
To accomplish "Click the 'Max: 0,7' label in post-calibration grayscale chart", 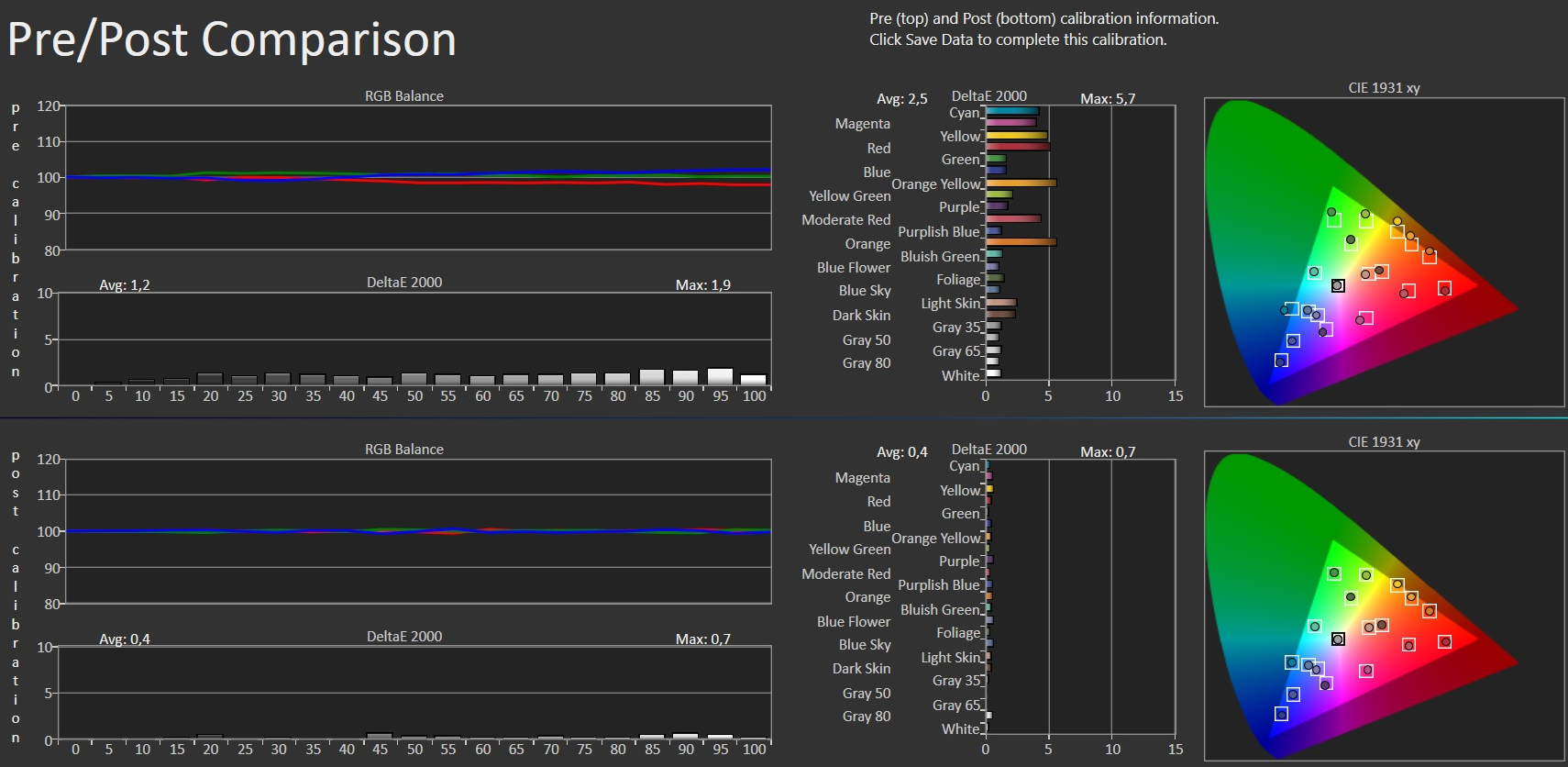I will 702,639.
